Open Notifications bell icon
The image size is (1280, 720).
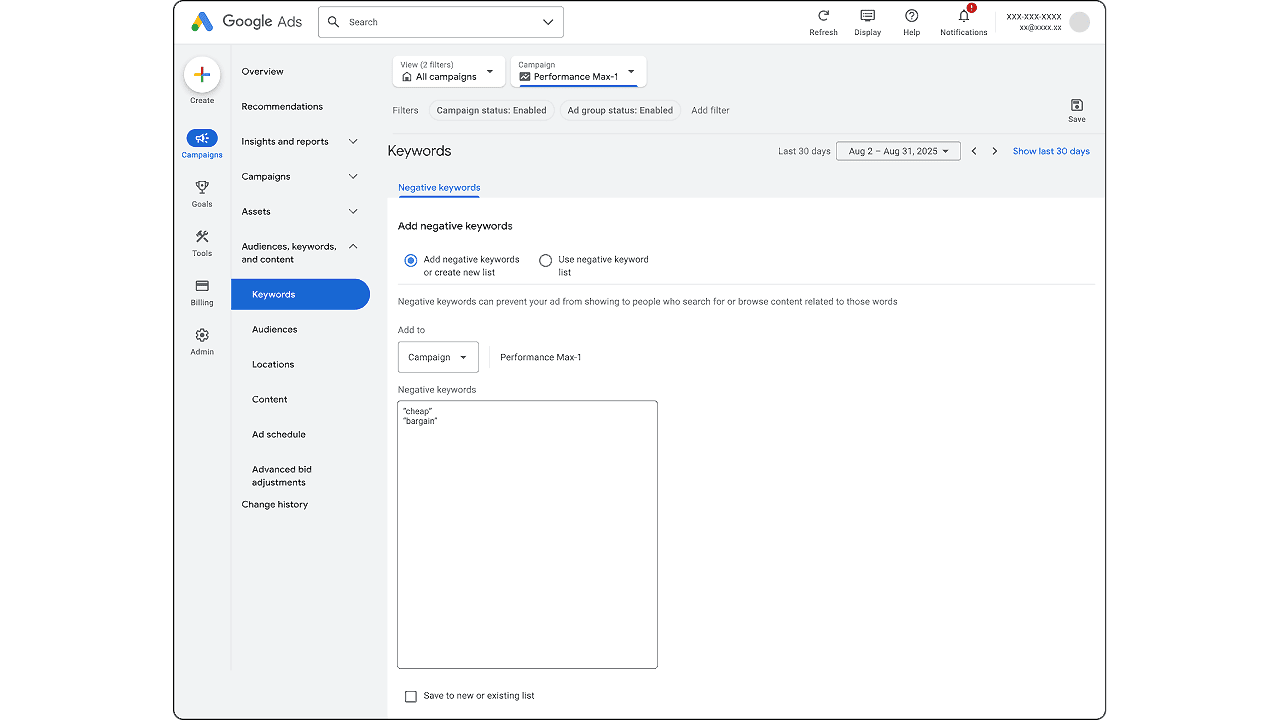[x=963, y=17]
